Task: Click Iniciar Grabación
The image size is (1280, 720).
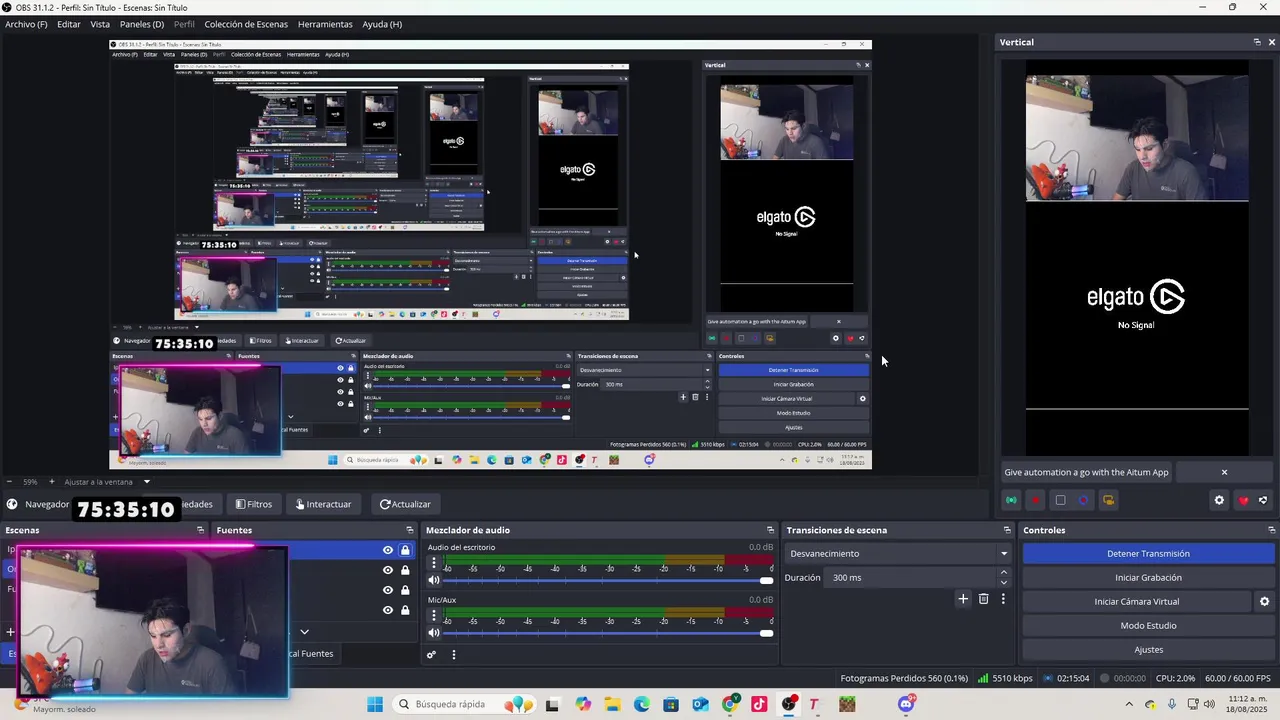Action: (x=1148, y=578)
